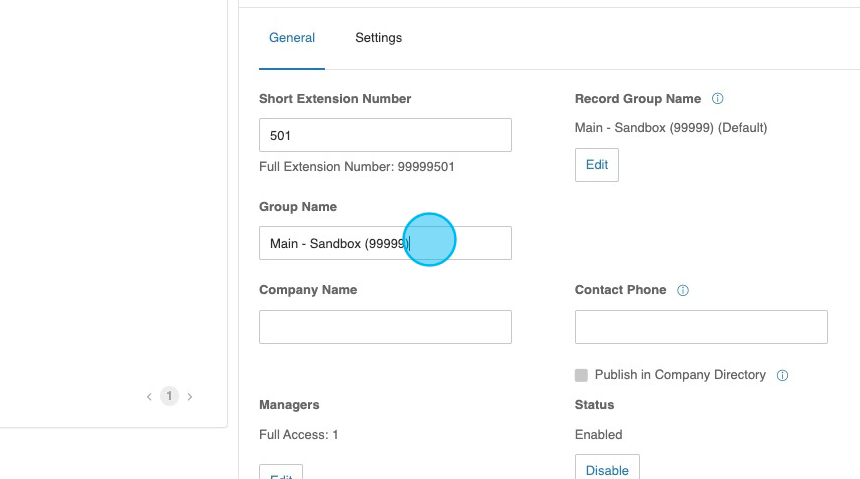
Task: Select the empty Company Name input
Action: [x=385, y=327]
